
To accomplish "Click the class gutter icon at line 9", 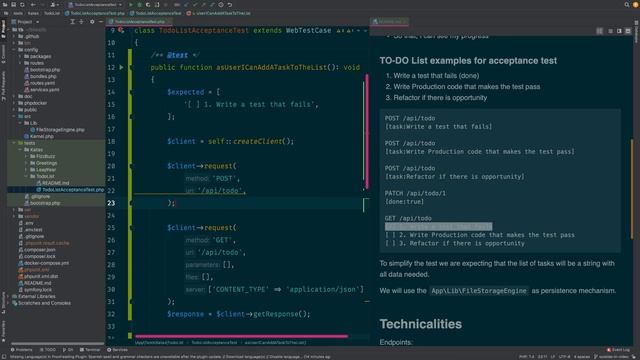I will (121, 30).
